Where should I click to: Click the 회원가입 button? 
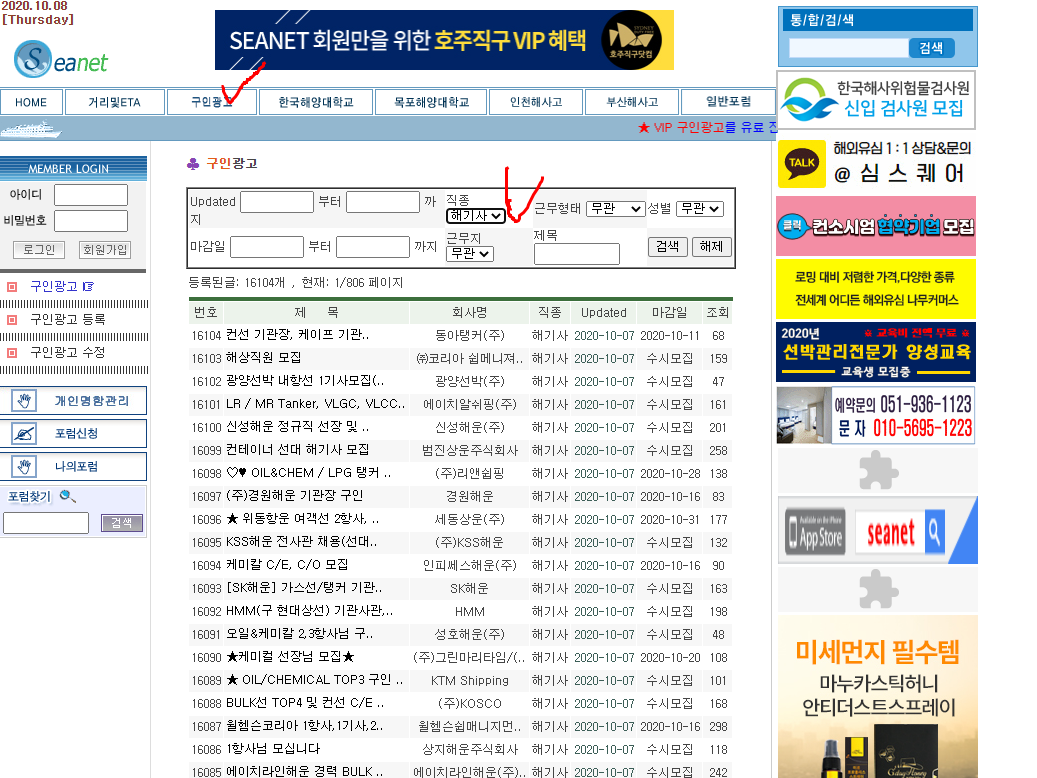[x=104, y=249]
